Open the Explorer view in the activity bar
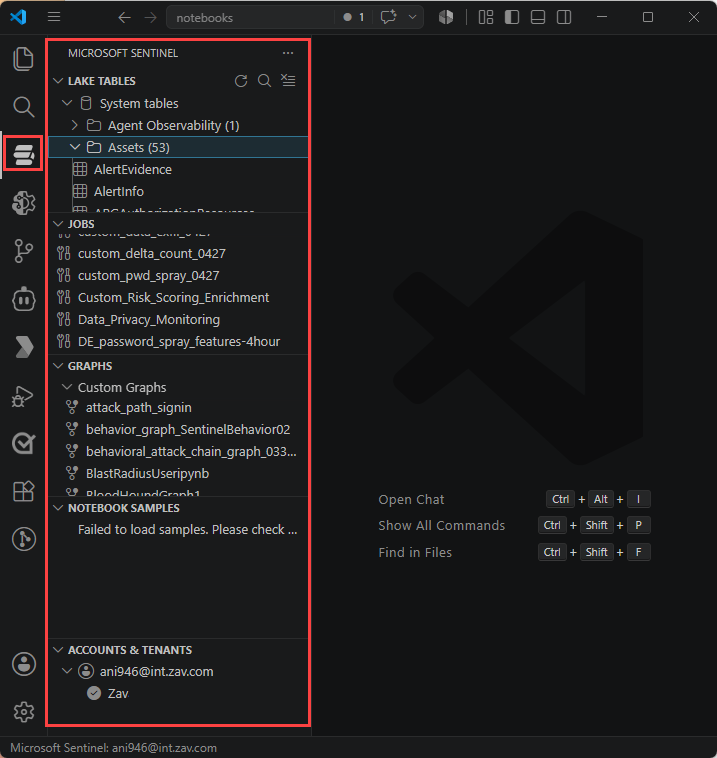 pos(23,59)
